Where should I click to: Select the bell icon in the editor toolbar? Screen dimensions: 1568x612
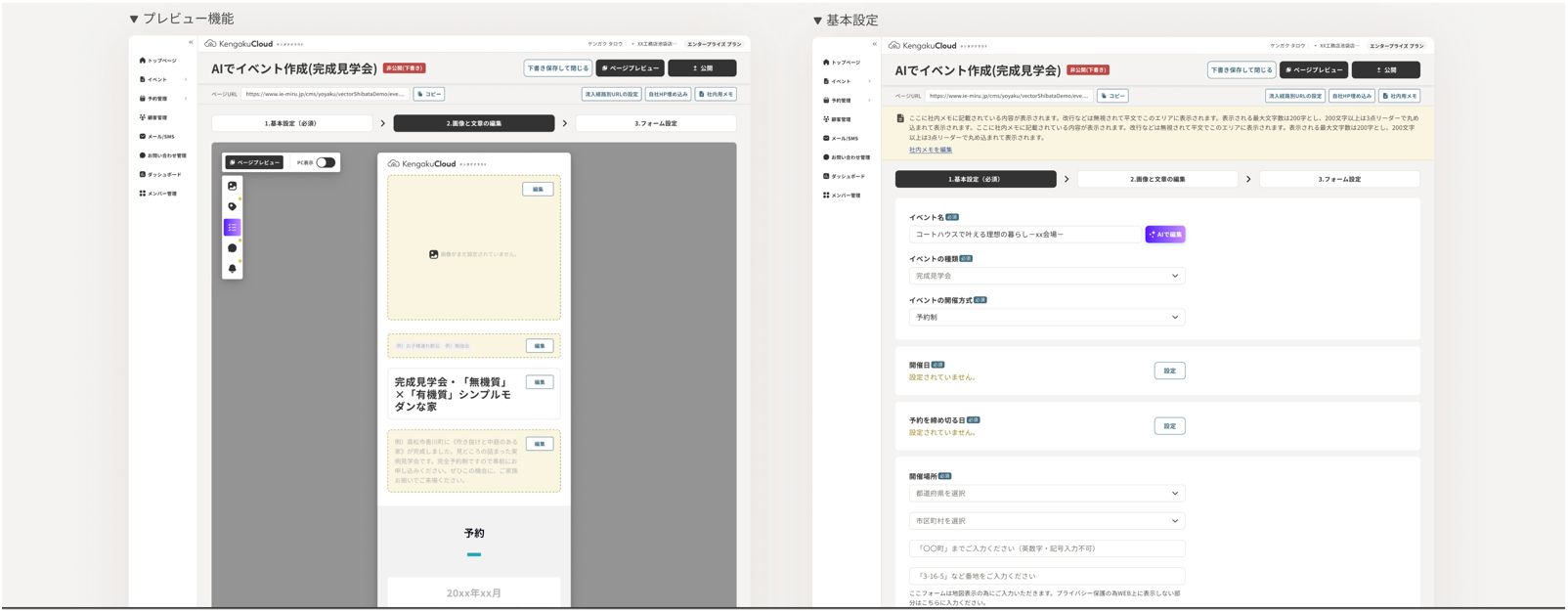232,268
